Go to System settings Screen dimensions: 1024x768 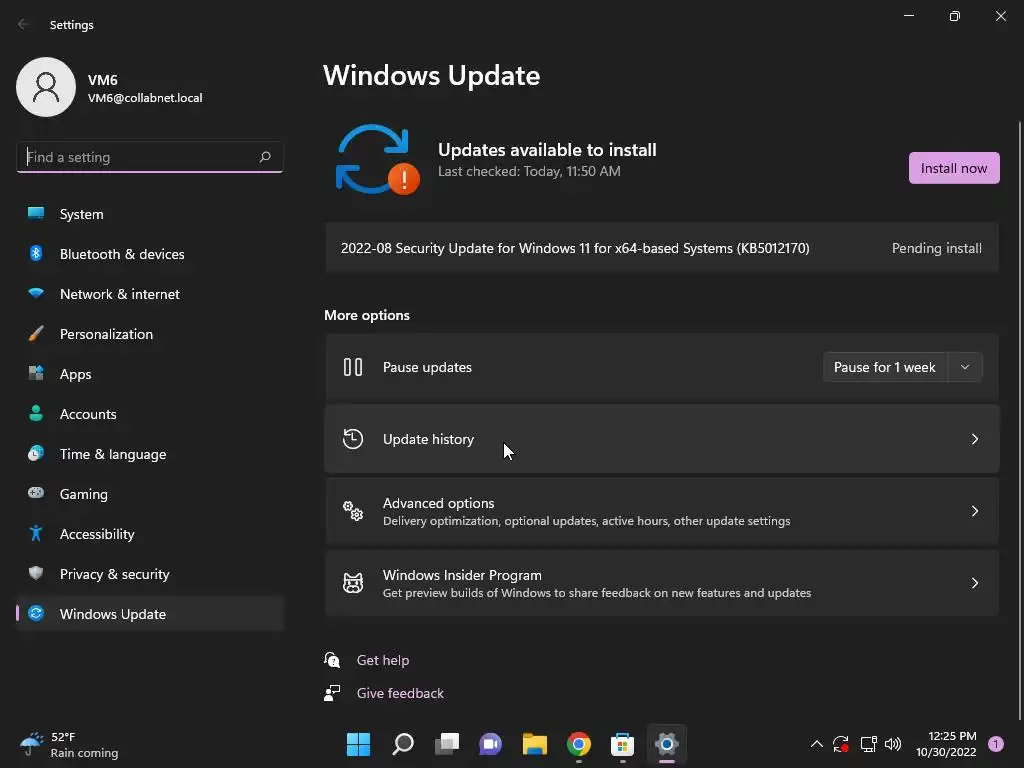pos(150,214)
